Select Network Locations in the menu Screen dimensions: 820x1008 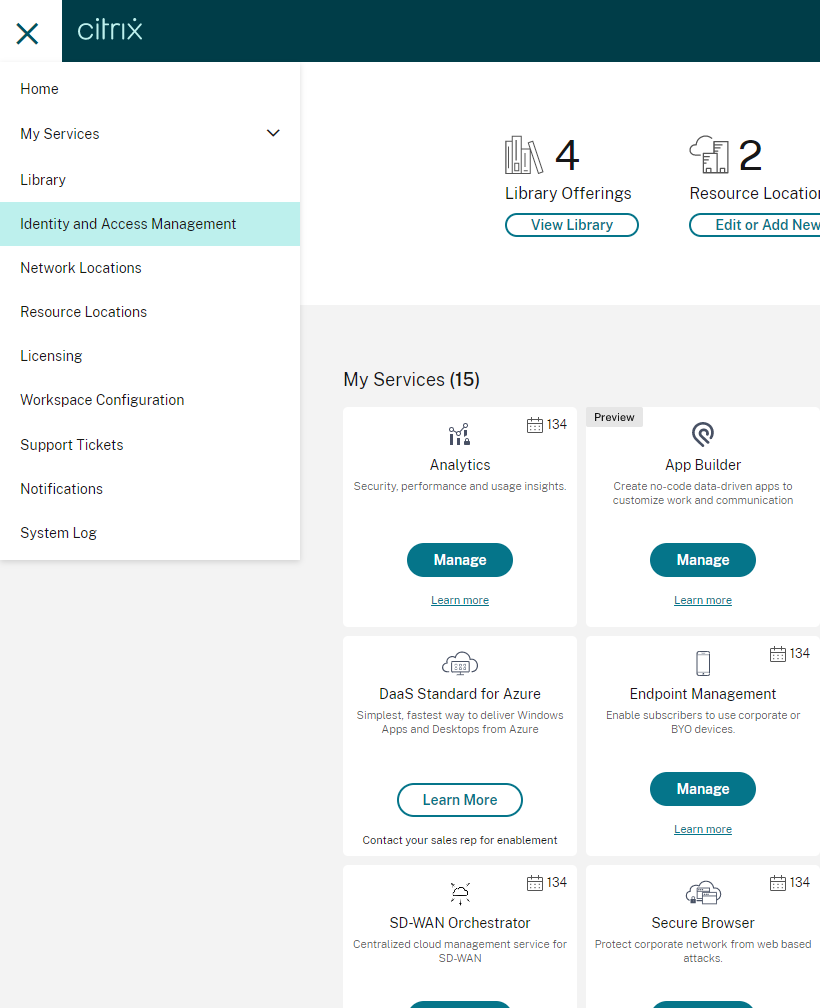(81, 268)
